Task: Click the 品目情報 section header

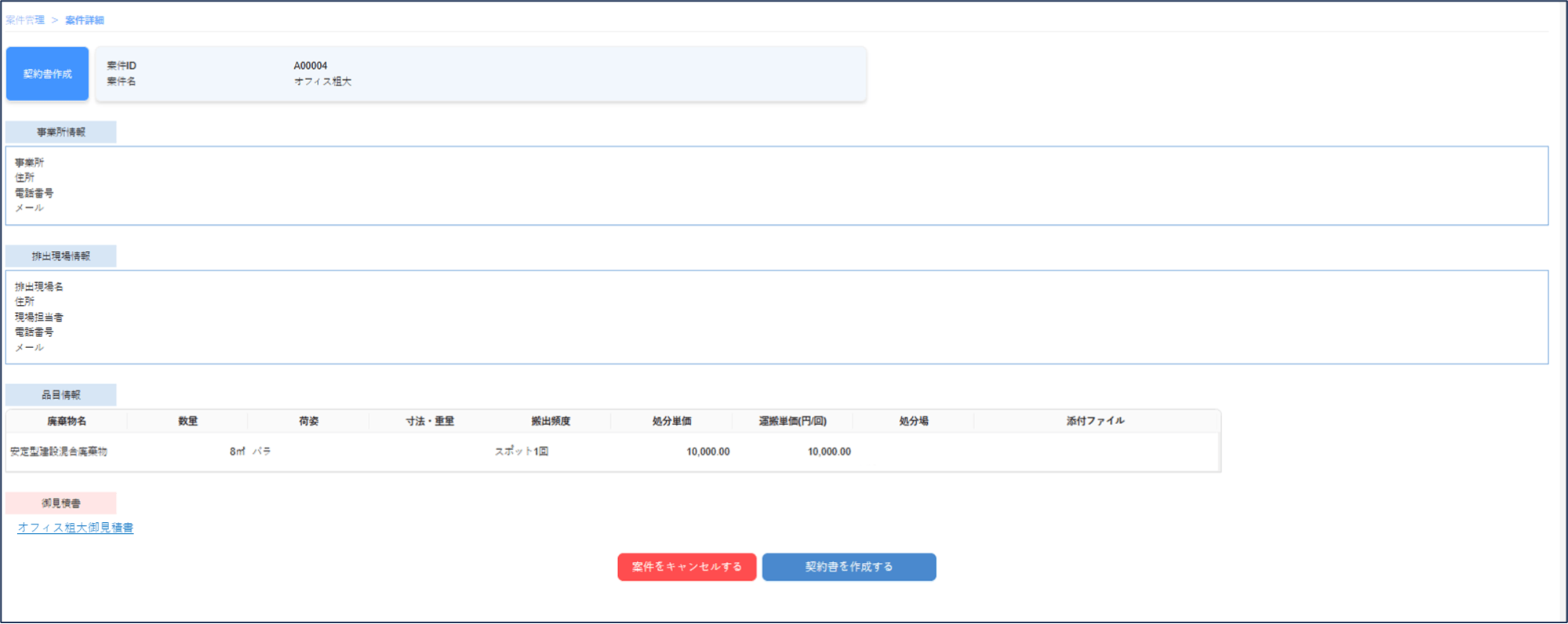Action: pos(61,395)
